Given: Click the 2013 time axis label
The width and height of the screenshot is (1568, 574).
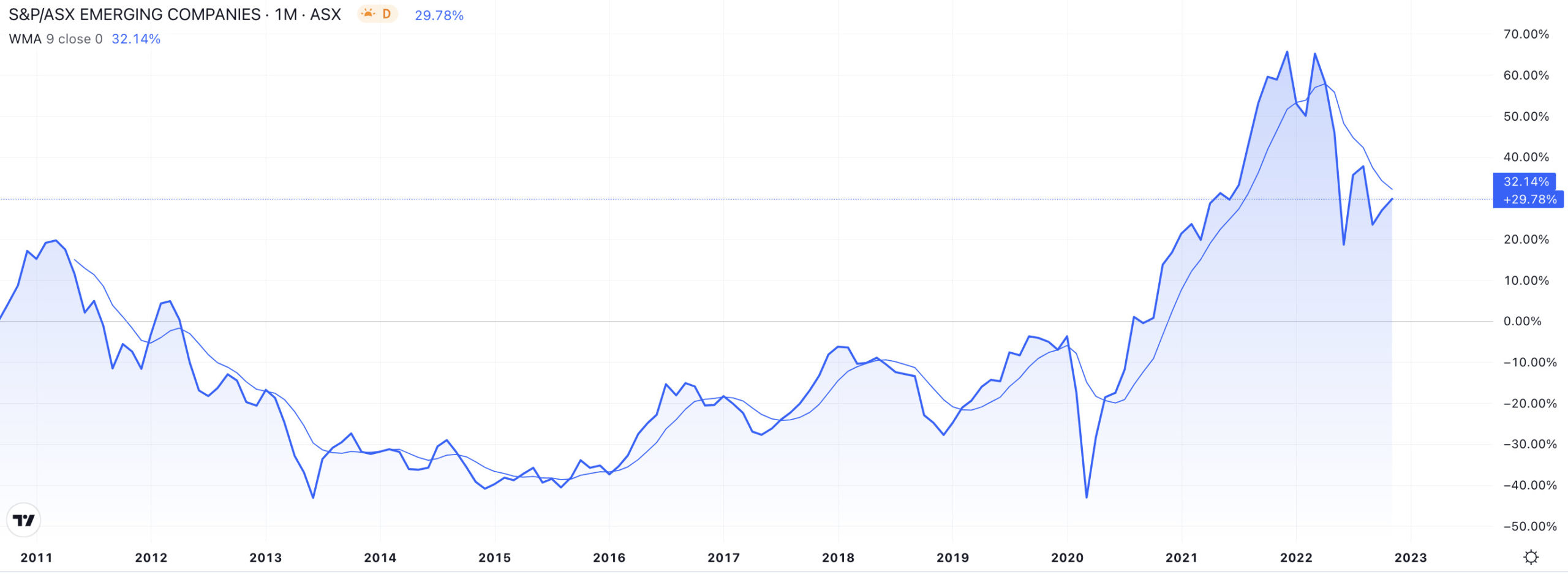Looking at the screenshot, I should click(x=266, y=557).
